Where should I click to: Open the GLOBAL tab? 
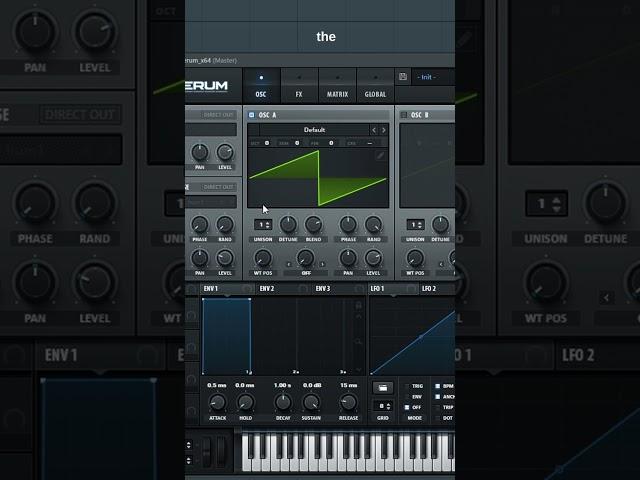point(375,85)
